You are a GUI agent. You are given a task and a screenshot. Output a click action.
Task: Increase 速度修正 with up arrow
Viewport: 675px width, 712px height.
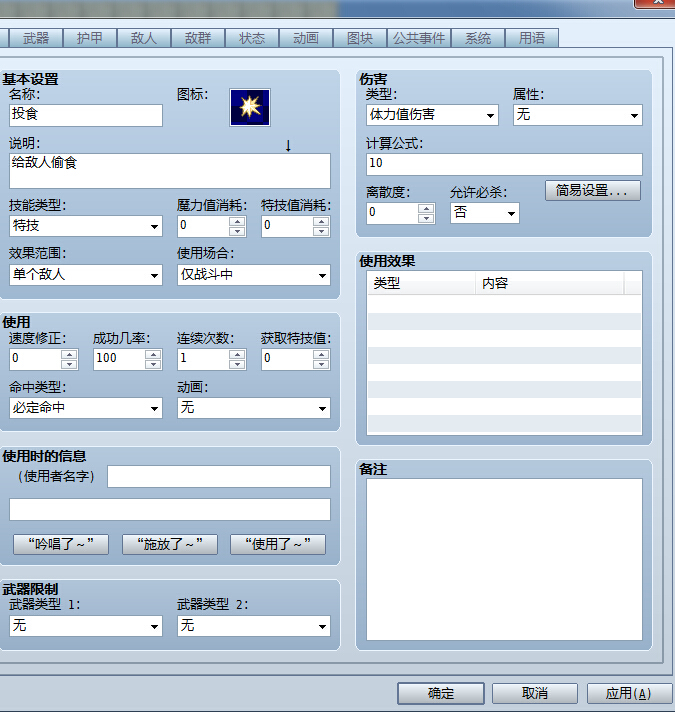[x=69, y=354]
